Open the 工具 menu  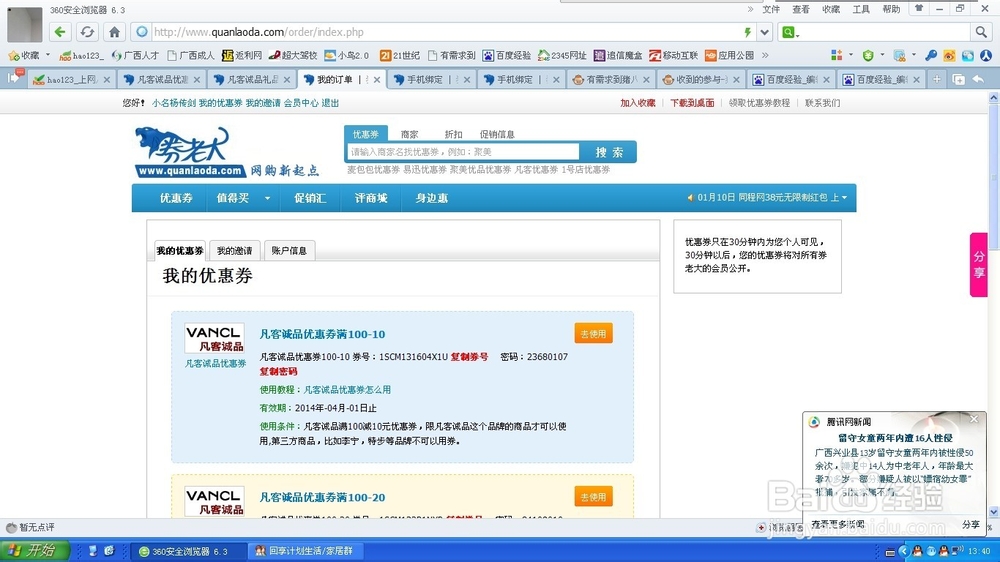(x=861, y=9)
